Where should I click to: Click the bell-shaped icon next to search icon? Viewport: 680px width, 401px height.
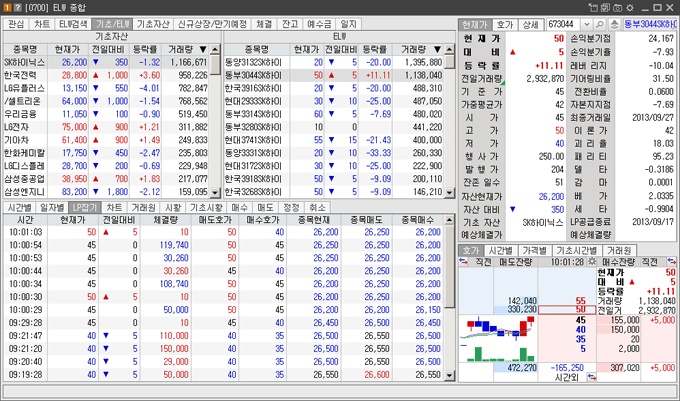tap(614, 24)
